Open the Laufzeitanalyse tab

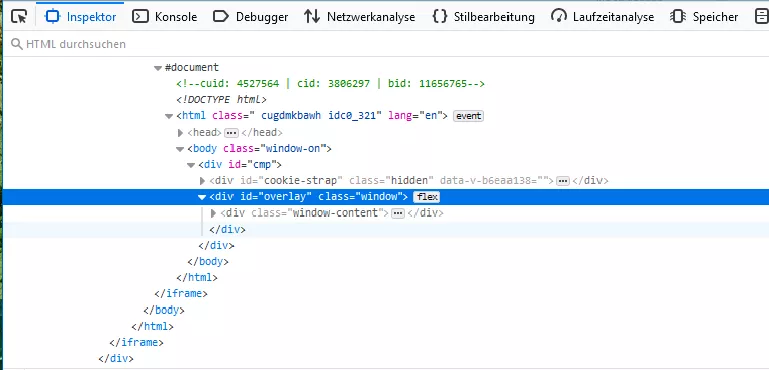click(x=602, y=17)
